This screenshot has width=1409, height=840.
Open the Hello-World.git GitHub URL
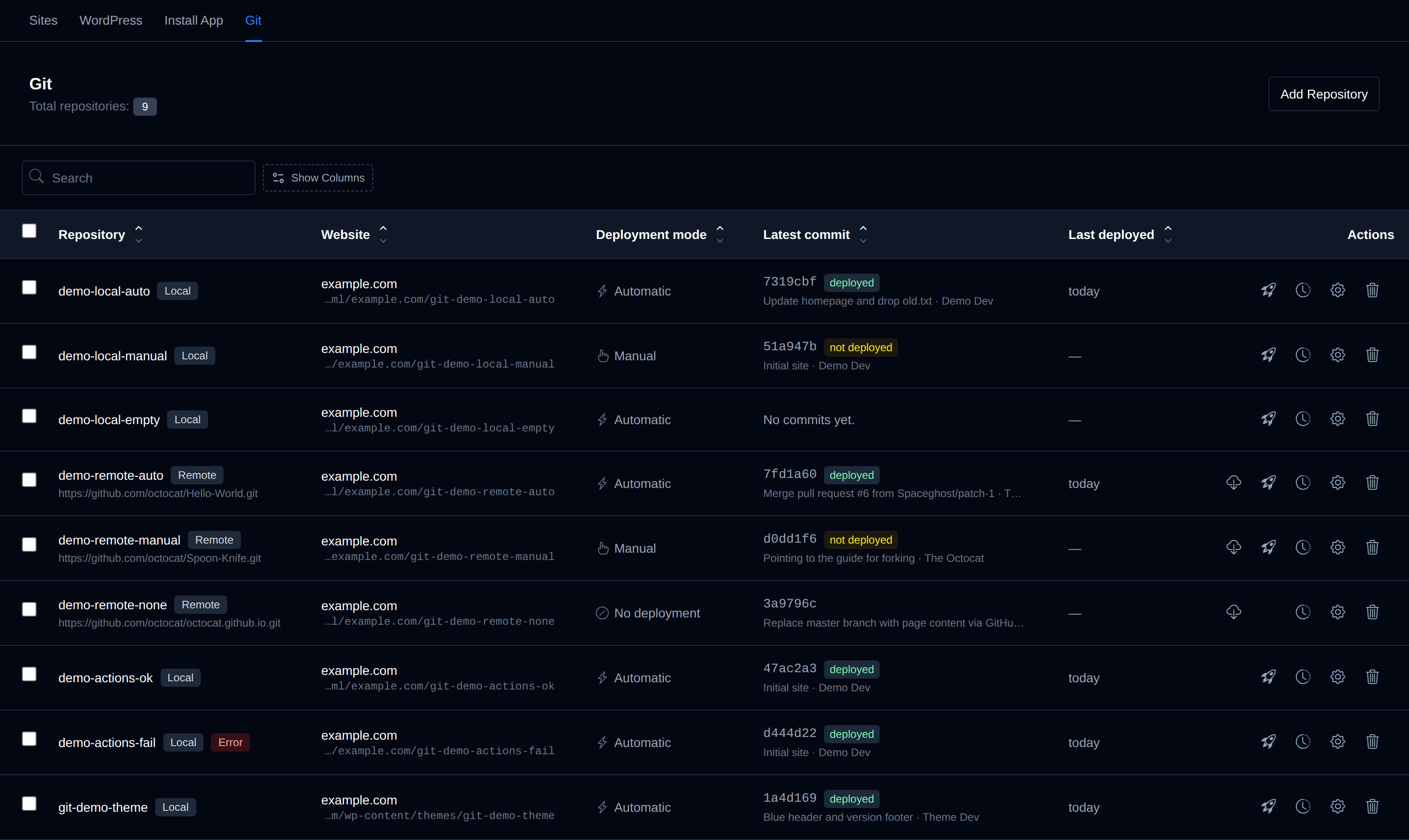(158, 493)
